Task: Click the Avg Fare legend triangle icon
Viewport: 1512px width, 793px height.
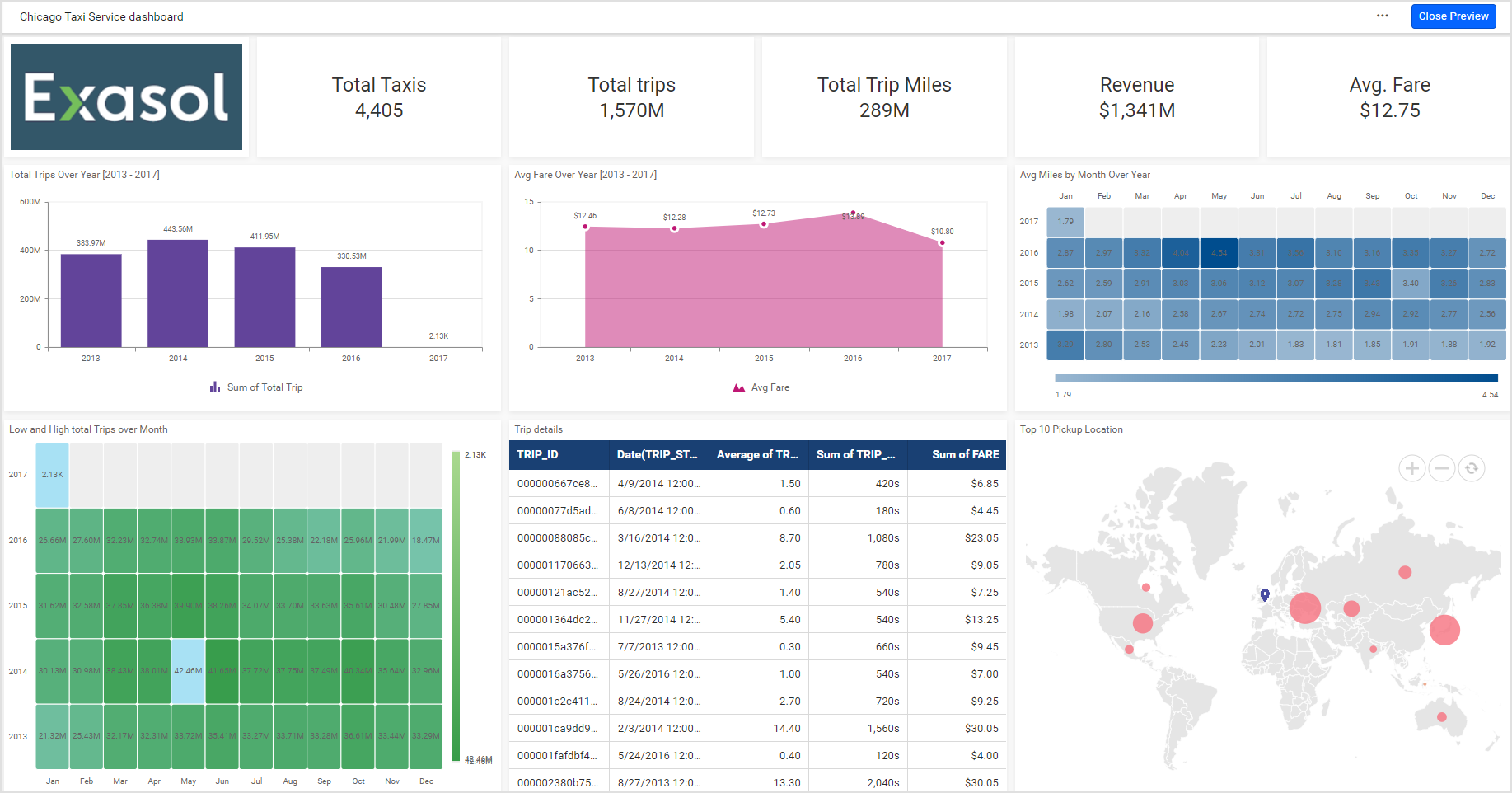Action: (738, 387)
